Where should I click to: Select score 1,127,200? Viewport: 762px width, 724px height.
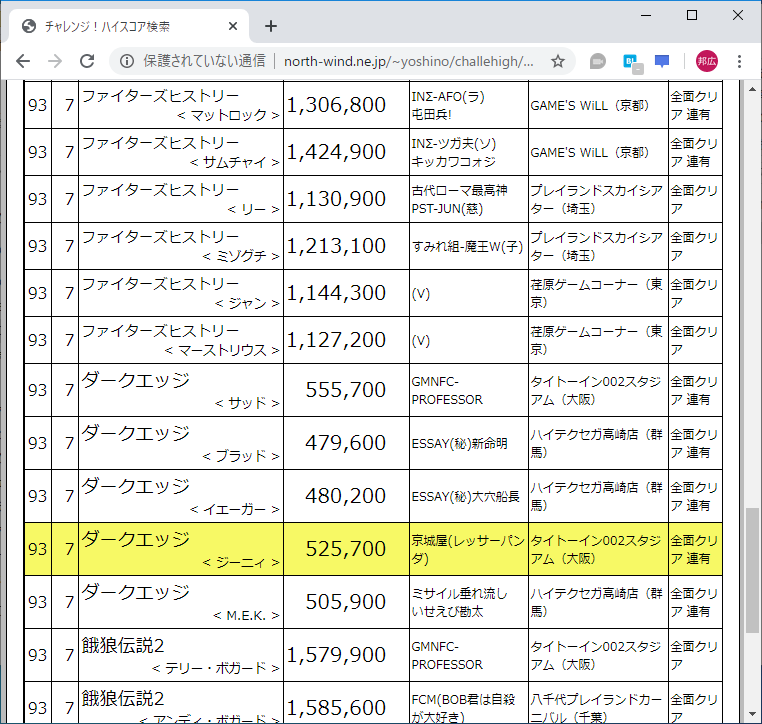click(336, 340)
